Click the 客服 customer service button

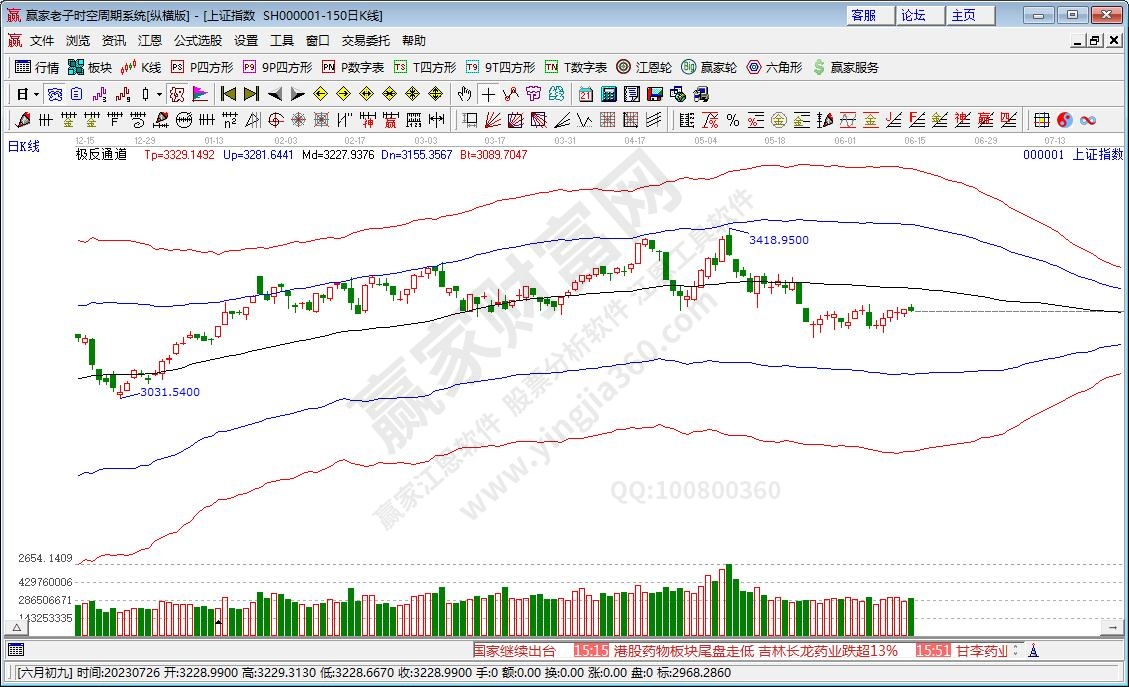863,15
